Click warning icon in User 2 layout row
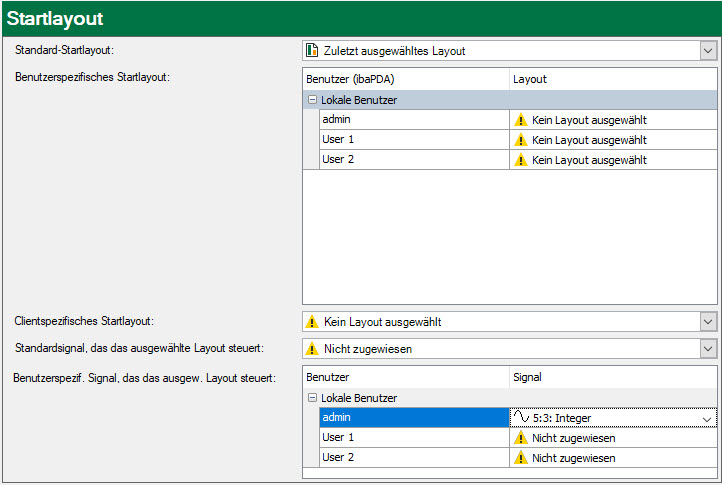The width and height of the screenshot is (722, 485). point(520,160)
